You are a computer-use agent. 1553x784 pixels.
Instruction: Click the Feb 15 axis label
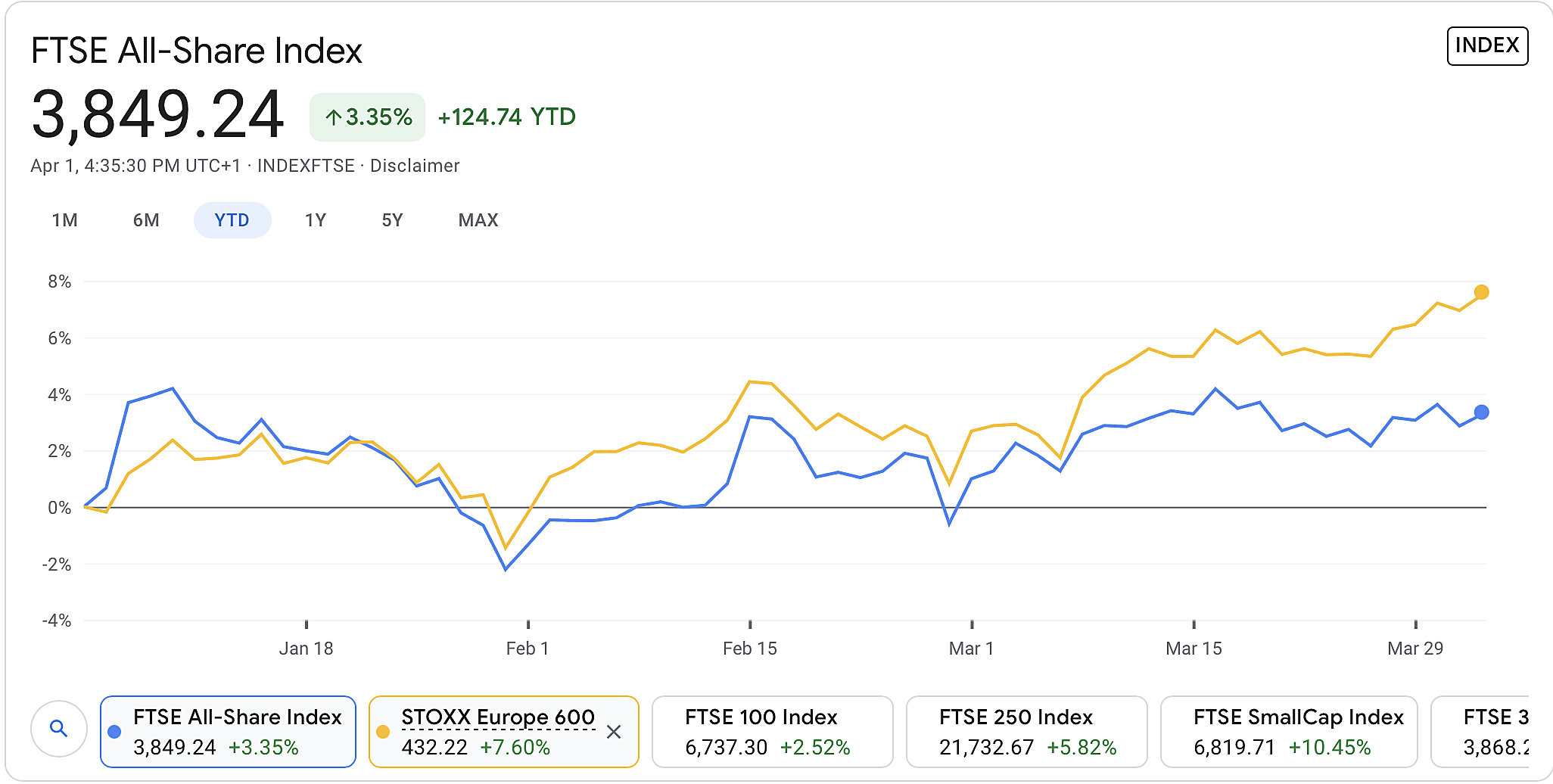coord(750,649)
